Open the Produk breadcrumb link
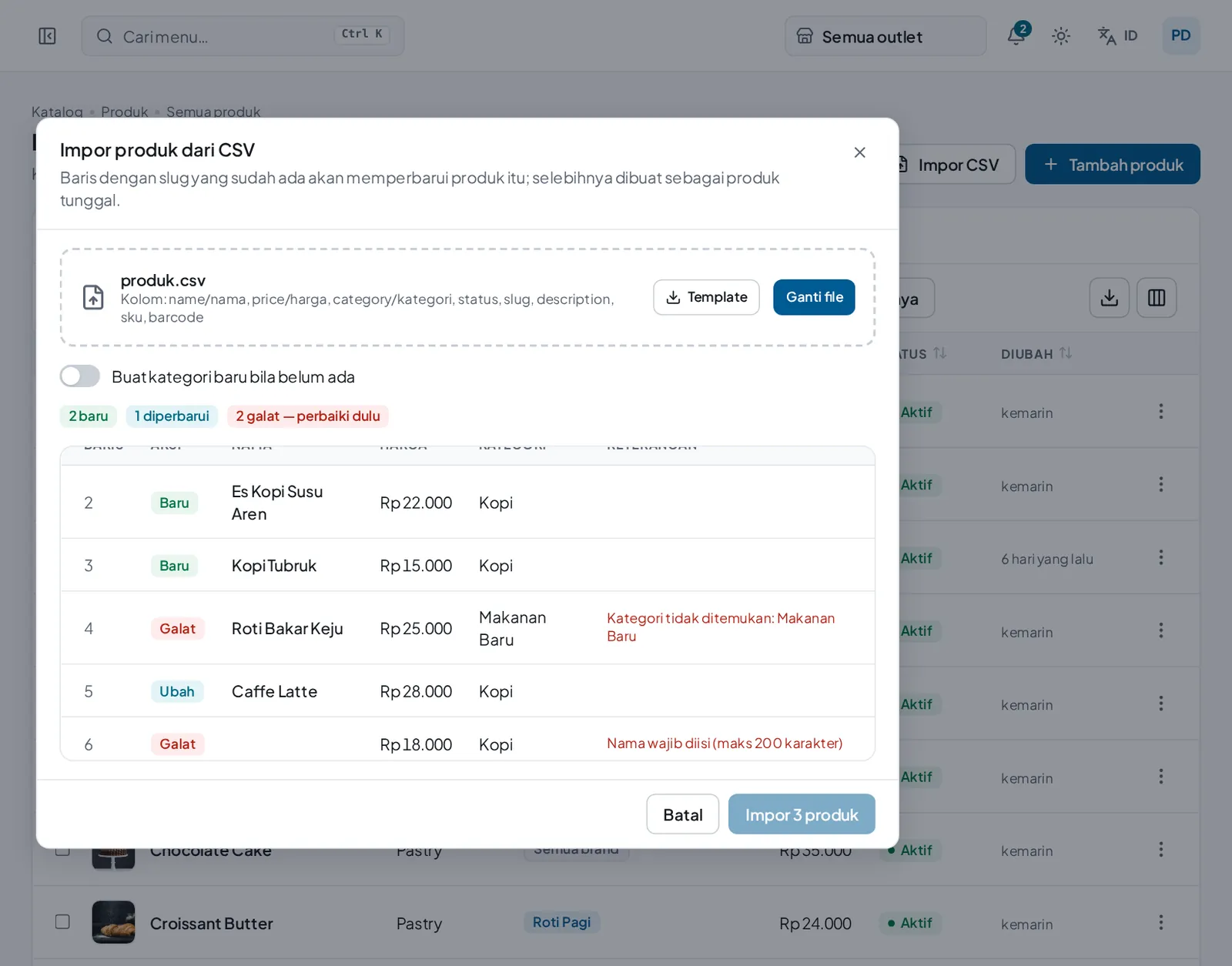The image size is (1232, 966). (x=124, y=112)
